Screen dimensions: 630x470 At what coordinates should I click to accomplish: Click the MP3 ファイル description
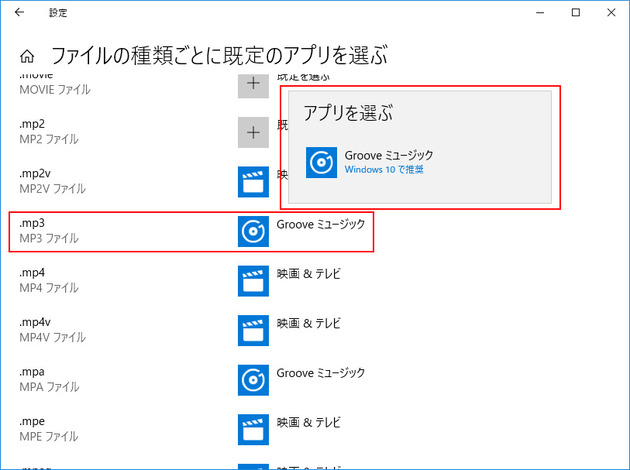pos(49,238)
